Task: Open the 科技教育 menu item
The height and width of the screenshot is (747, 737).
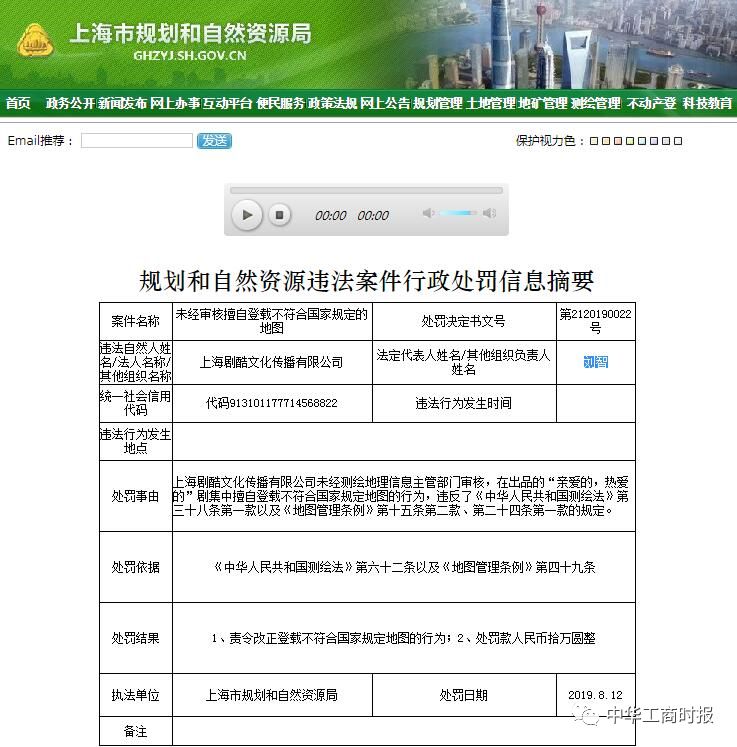Action: [x=707, y=103]
